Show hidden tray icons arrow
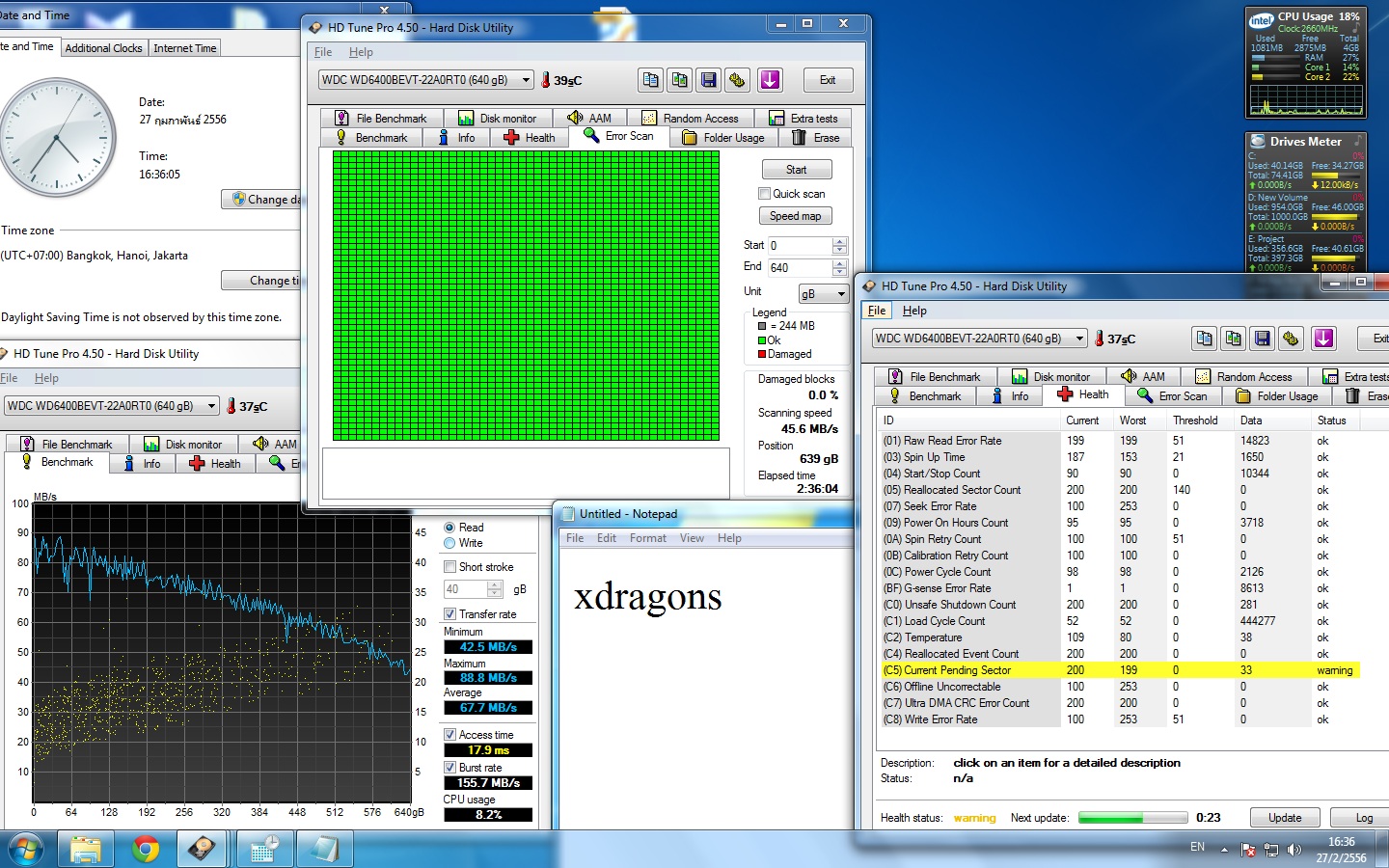Screen dimensions: 1389x868 click(1224, 850)
